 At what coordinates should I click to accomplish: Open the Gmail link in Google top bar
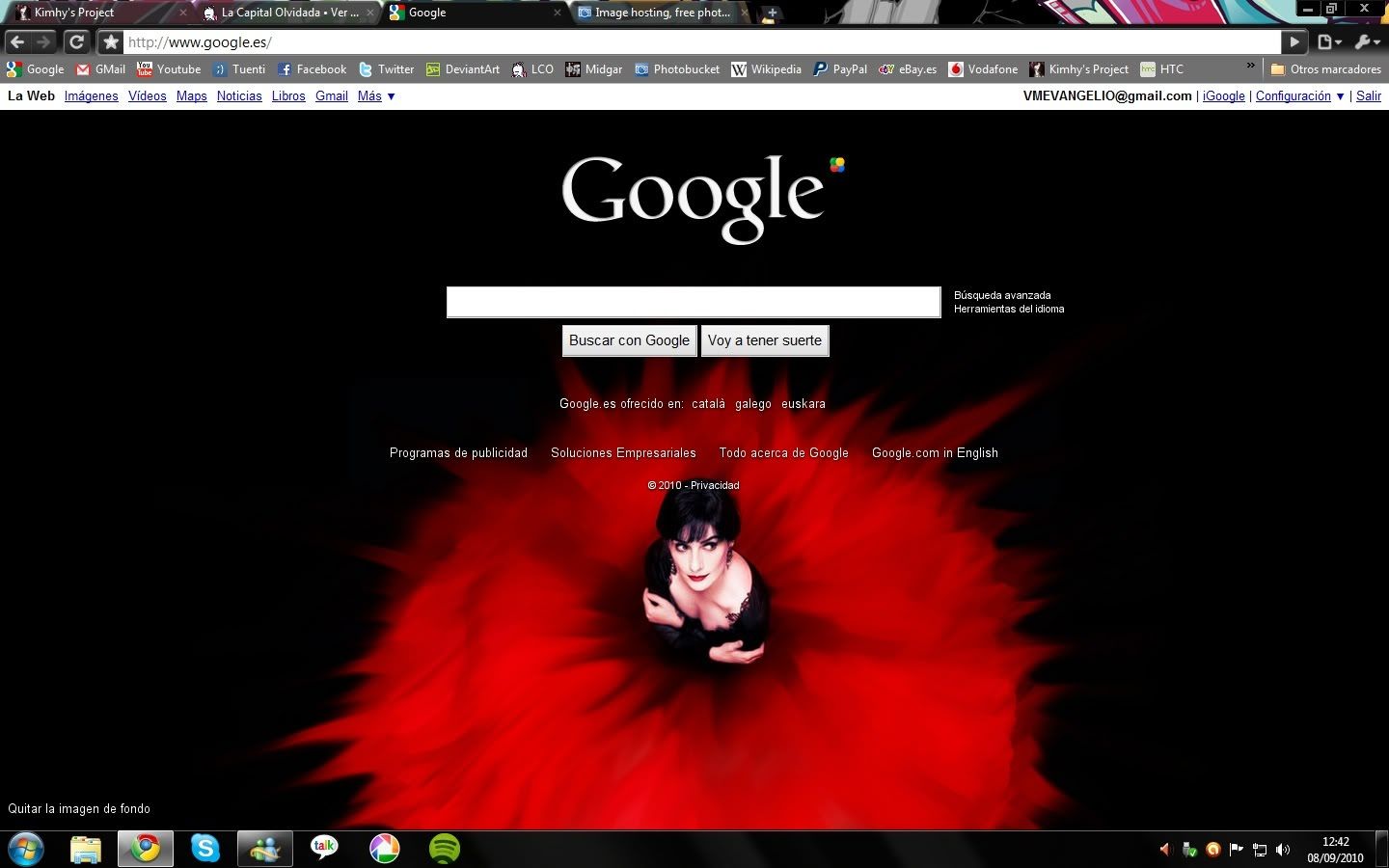(x=332, y=96)
